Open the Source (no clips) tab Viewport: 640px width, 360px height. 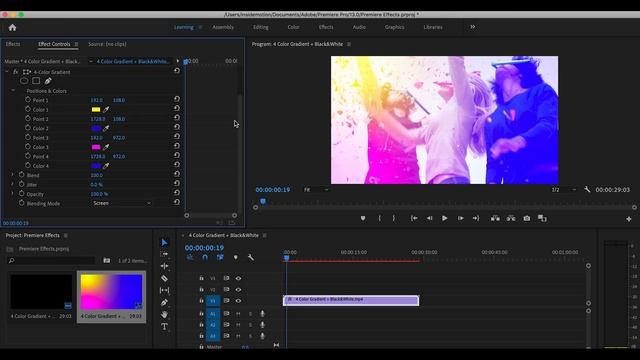(107, 44)
